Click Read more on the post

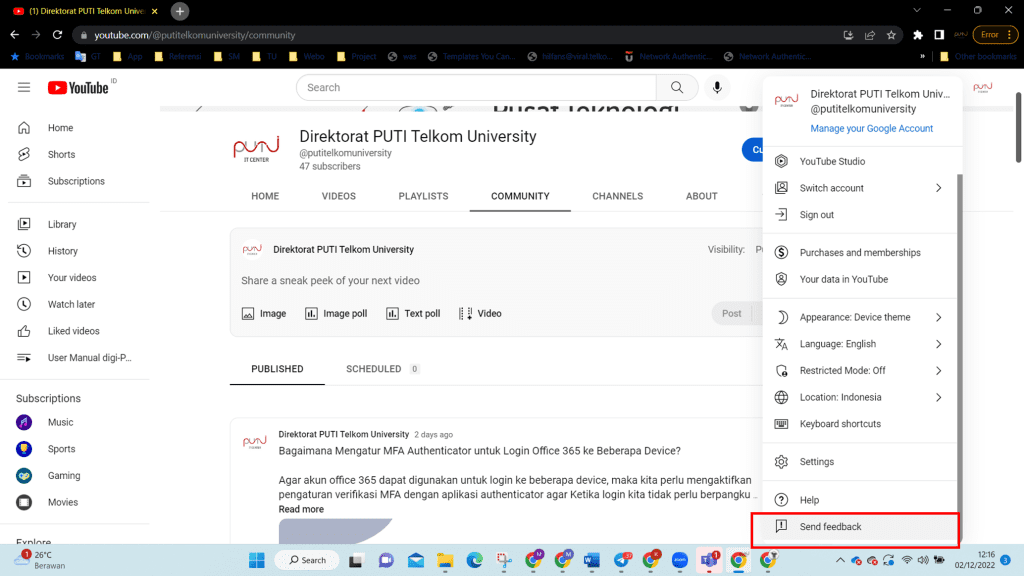click(x=300, y=509)
